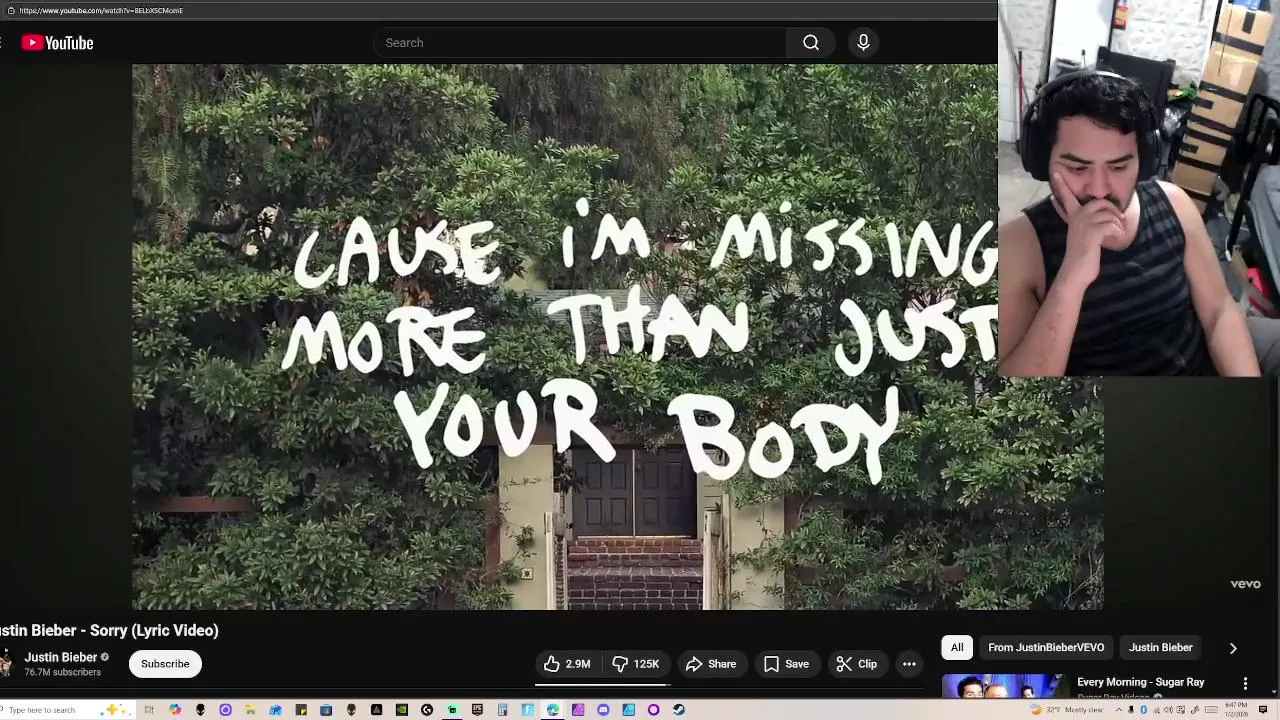Open the Share dialog

pos(711,664)
